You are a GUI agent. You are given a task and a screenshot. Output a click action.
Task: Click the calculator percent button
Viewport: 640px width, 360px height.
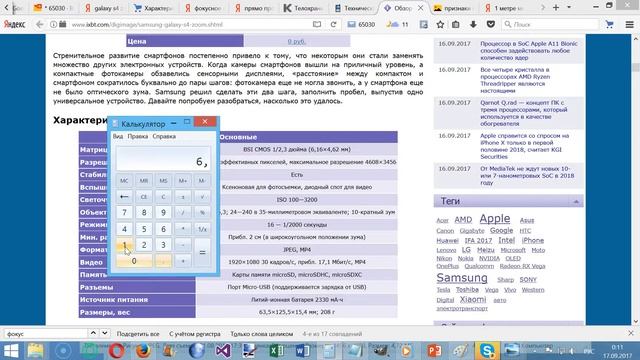202,212
